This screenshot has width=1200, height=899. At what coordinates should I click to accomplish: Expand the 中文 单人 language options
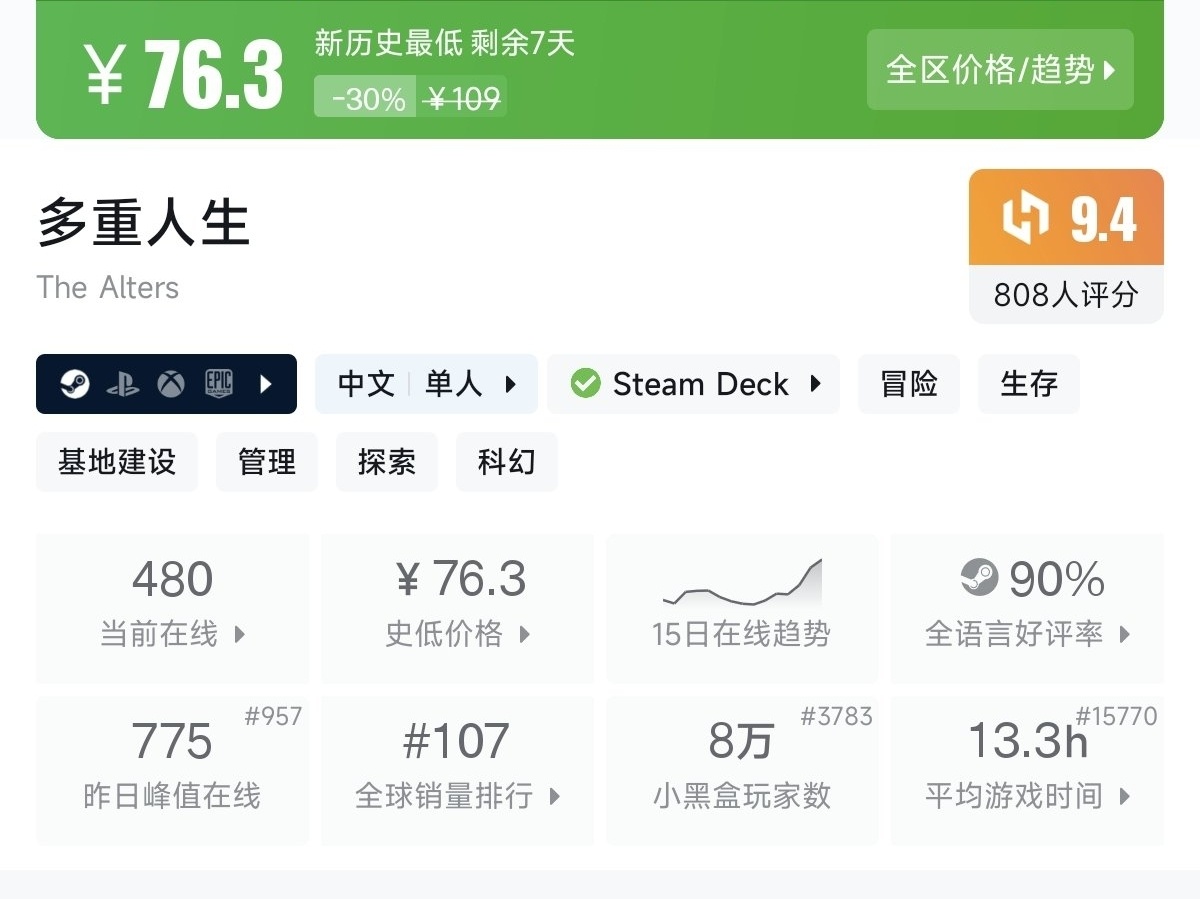[x=426, y=384]
